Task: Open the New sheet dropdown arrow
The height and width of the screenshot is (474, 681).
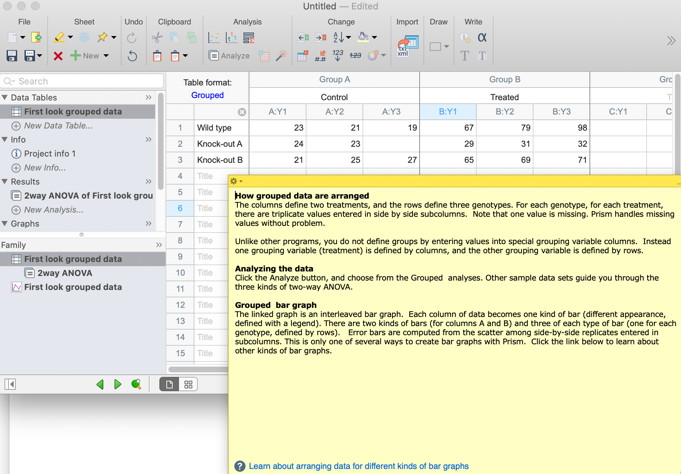Action: tap(106, 56)
